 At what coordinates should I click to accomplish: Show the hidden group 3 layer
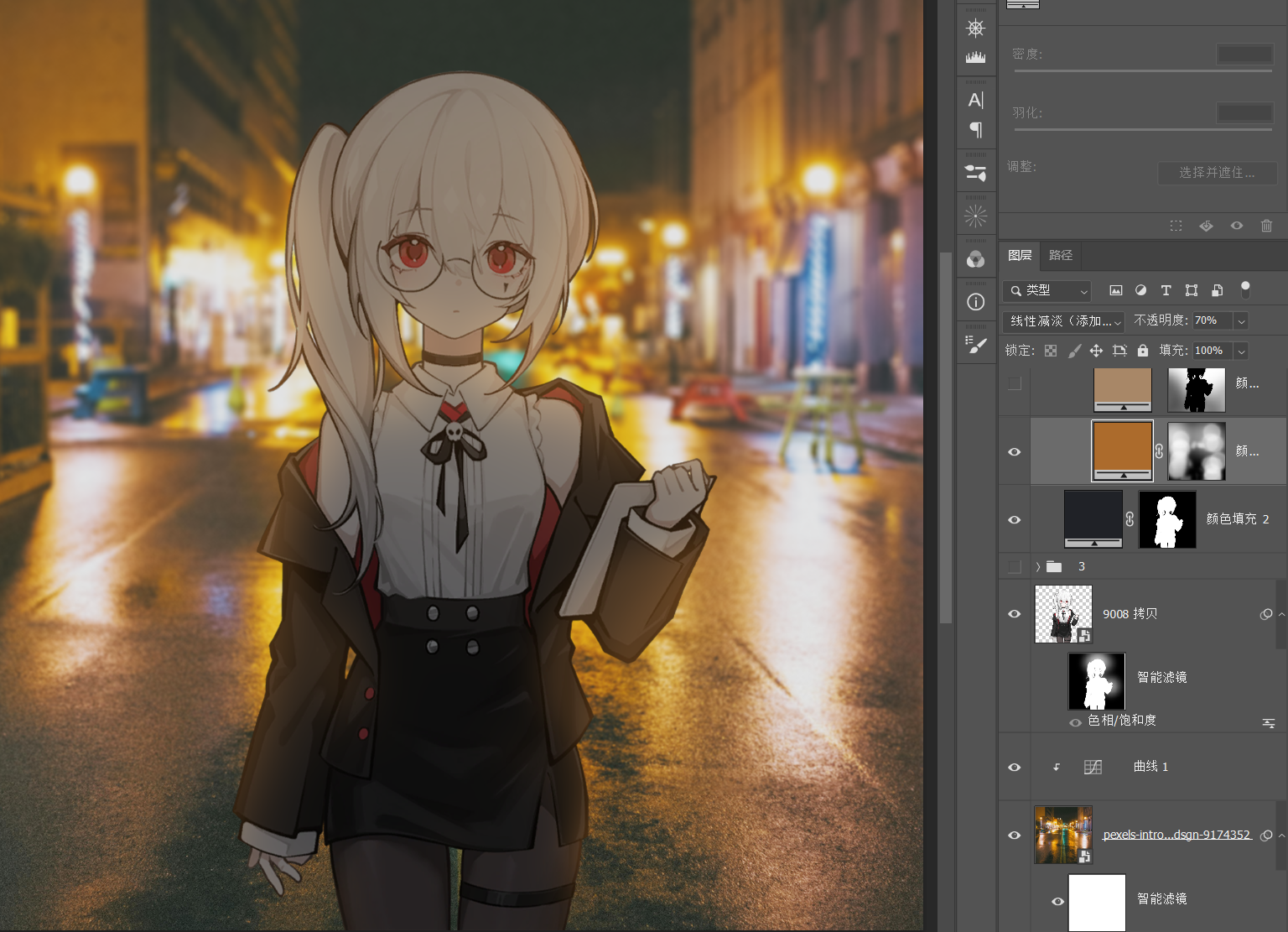[x=1014, y=567]
